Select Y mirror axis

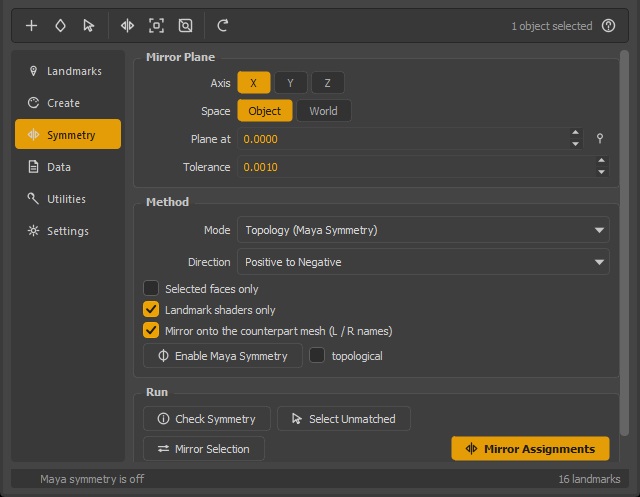pyautogui.click(x=290, y=83)
